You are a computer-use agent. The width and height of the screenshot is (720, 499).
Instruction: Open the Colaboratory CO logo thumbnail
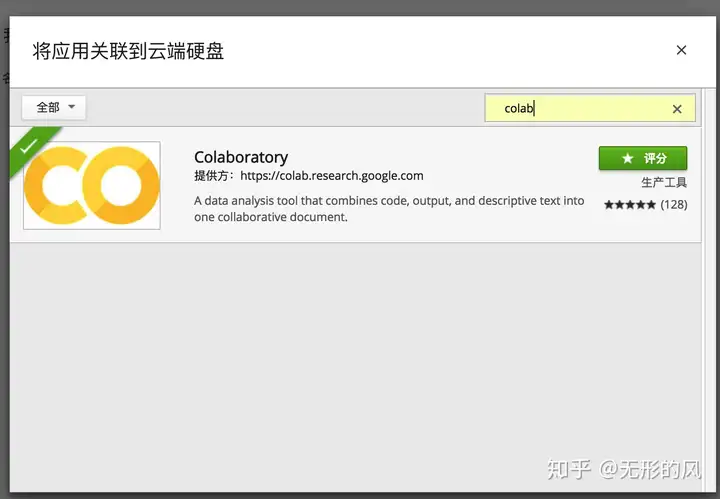[x=92, y=185]
